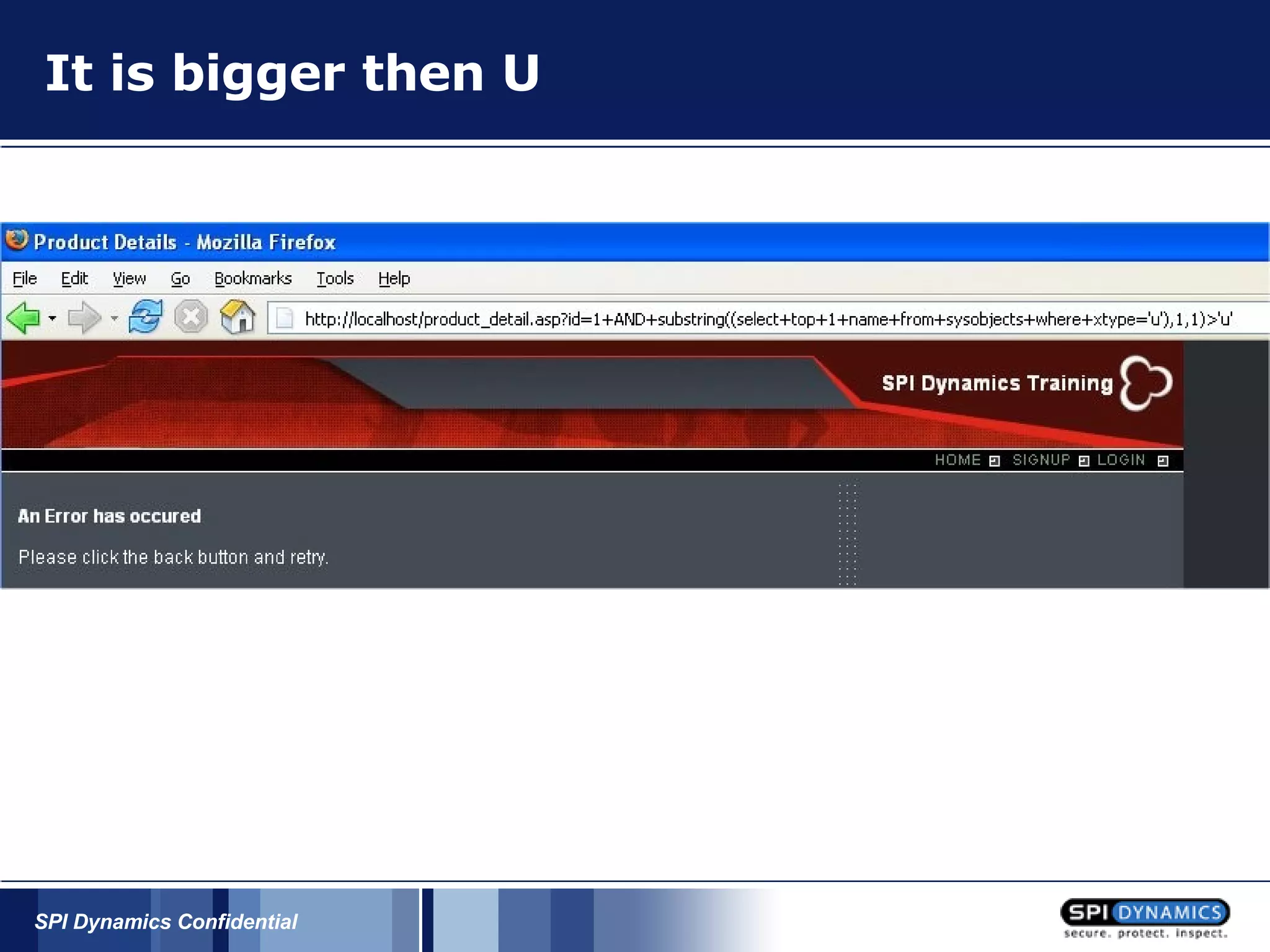1270x952 pixels.
Task: Click into the URL address bar
Action: tap(768, 319)
